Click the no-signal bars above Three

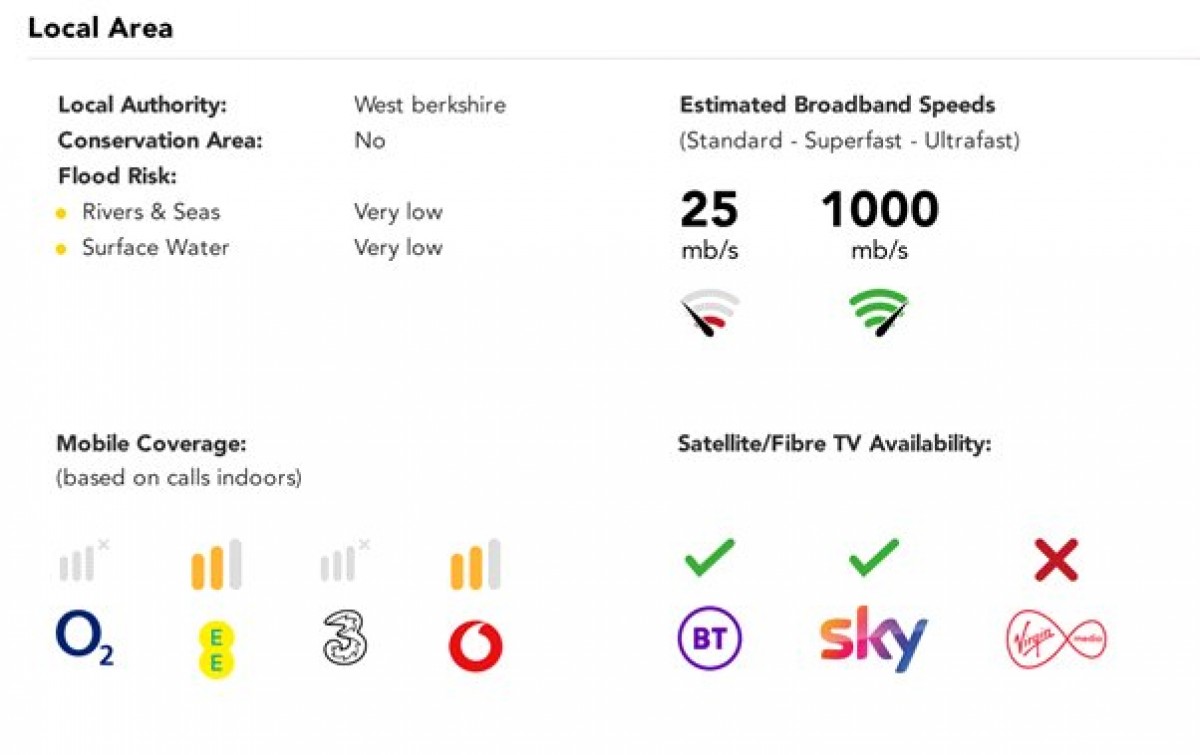pos(345,561)
